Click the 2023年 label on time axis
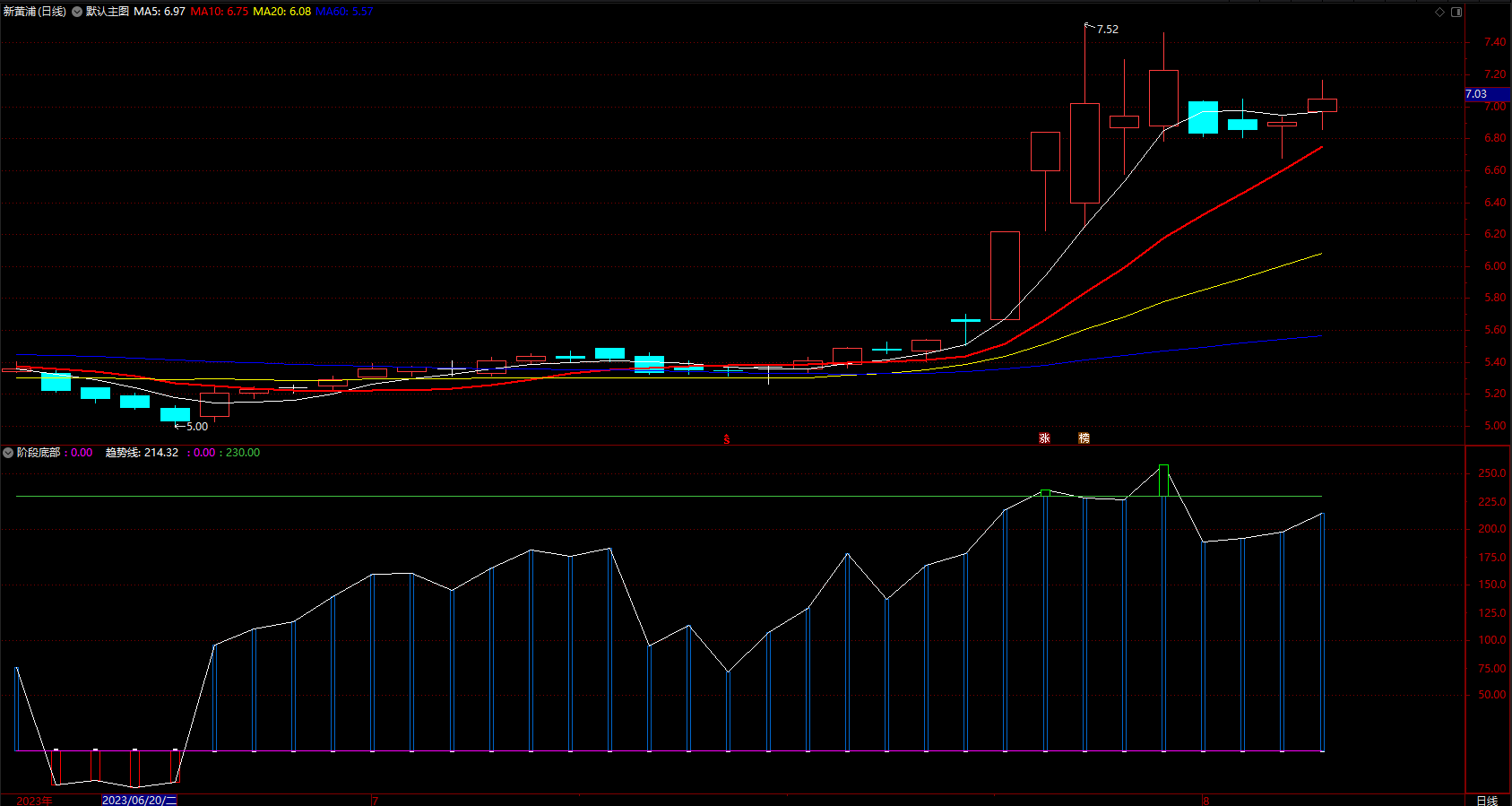Image resolution: width=1512 pixels, height=806 pixels. point(34,801)
